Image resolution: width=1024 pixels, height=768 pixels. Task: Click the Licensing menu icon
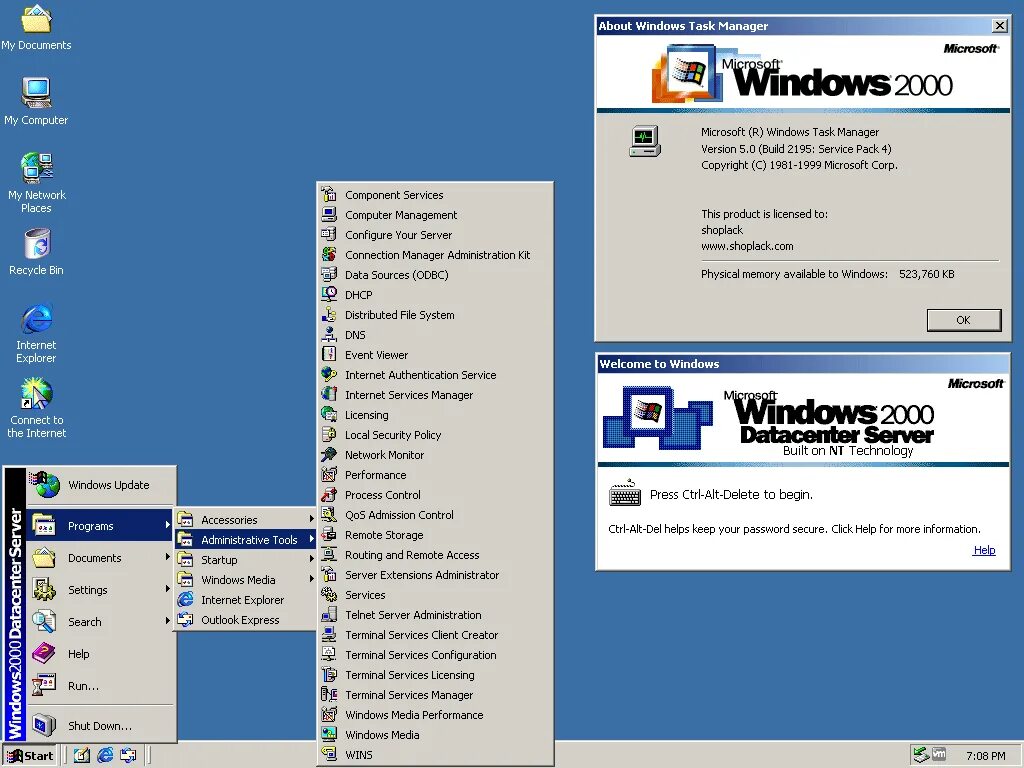coord(329,415)
